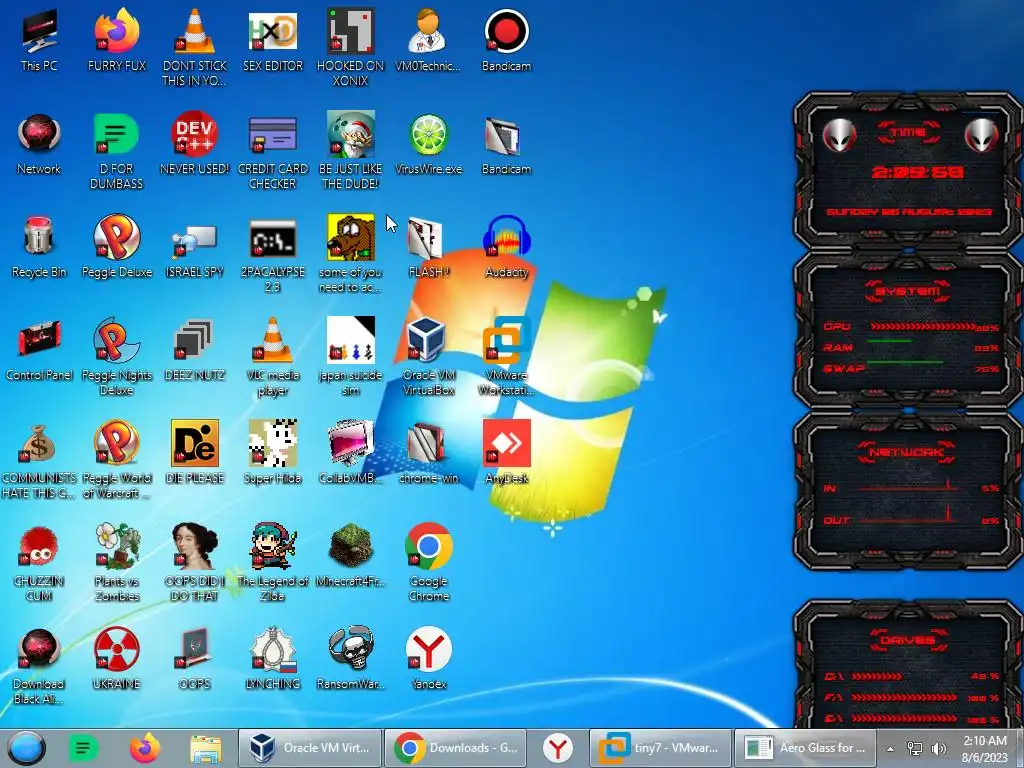The image size is (1024, 768).
Task: Launch Firefox from the taskbar
Action: click(144, 749)
